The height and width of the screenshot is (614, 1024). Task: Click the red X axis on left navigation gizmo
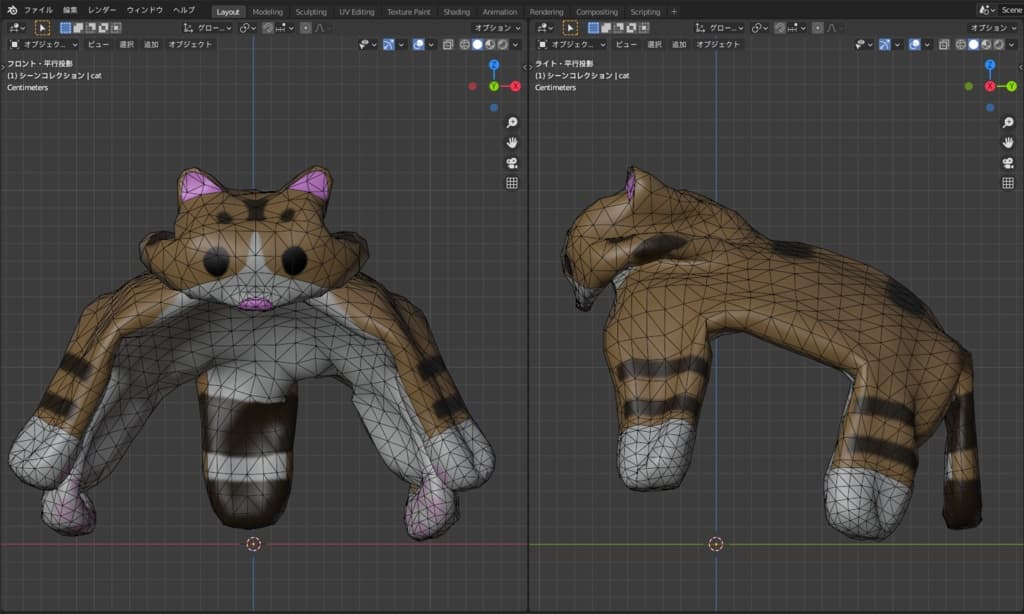tap(516, 86)
